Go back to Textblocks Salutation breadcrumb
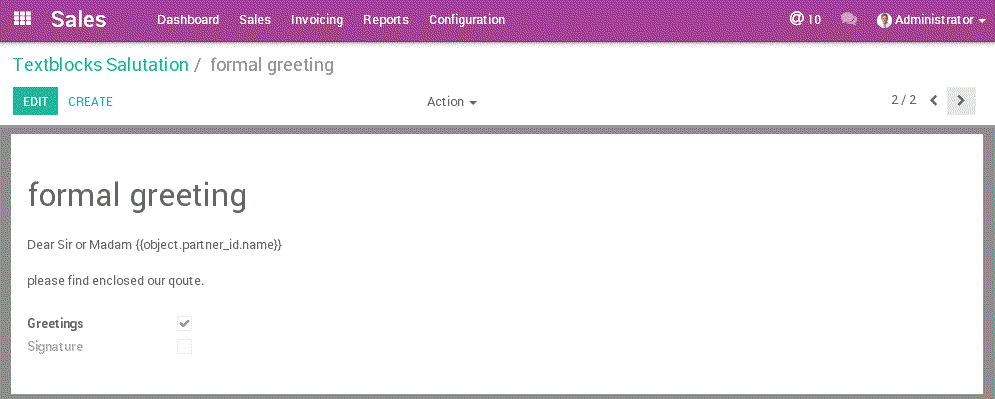The width and height of the screenshot is (995, 399). point(101,65)
